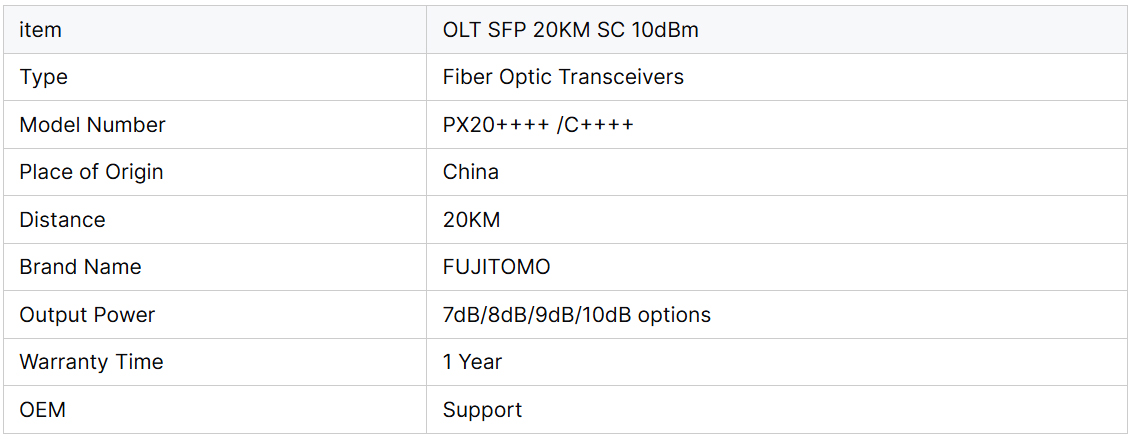Click the 'Output Power' label
The width and height of the screenshot is (1133, 439).
(x=87, y=315)
